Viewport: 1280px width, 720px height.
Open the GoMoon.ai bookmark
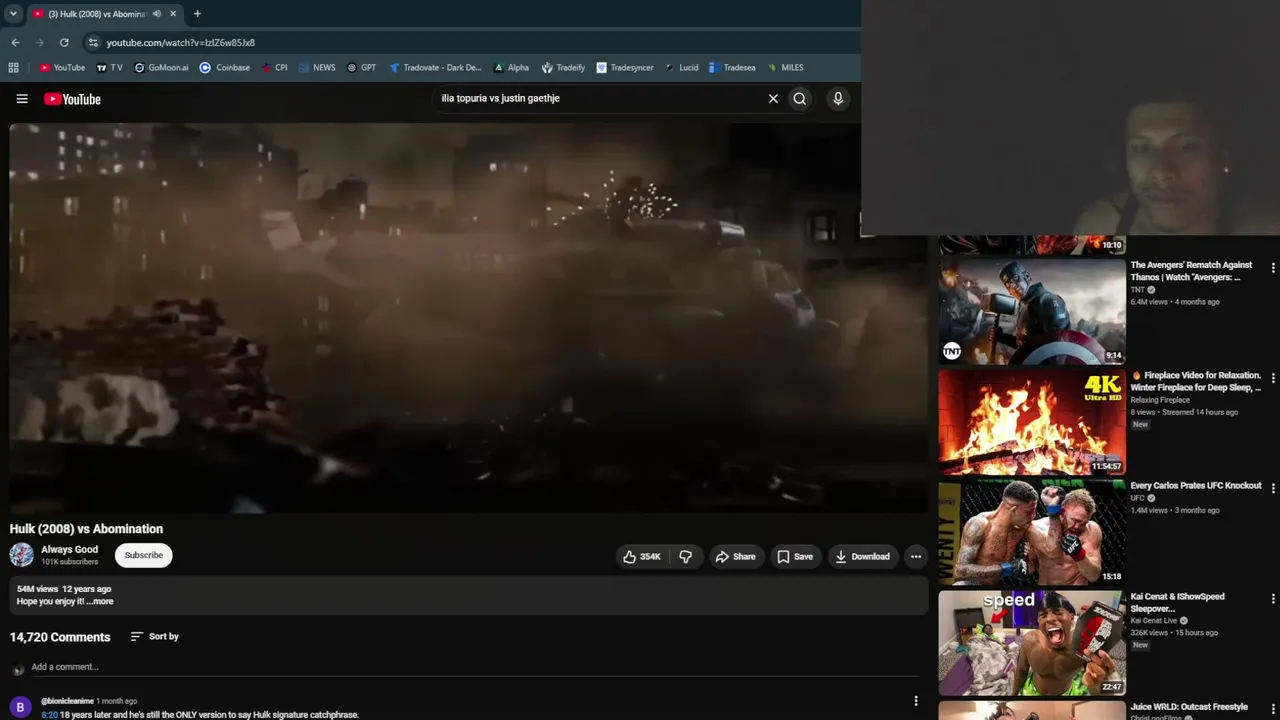coord(161,68)
